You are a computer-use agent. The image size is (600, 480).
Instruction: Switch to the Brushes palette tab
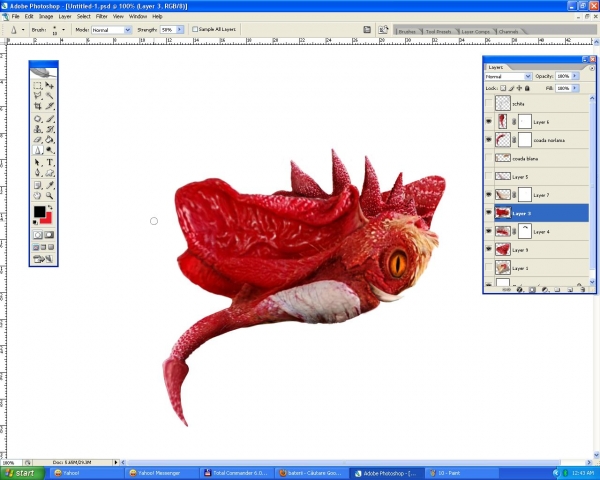407,31
